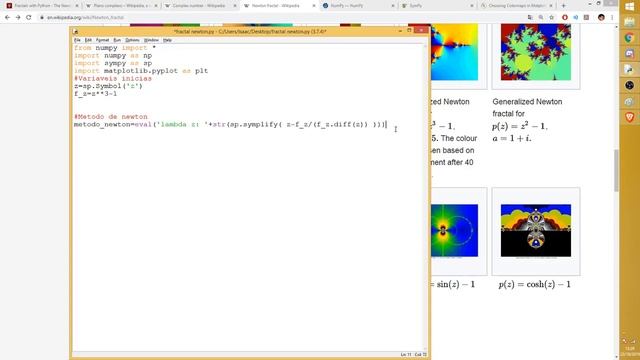The image size is (640, 360).
Task: Click the grey extension icon beside the profile avatar
Action: coord(586,18)
